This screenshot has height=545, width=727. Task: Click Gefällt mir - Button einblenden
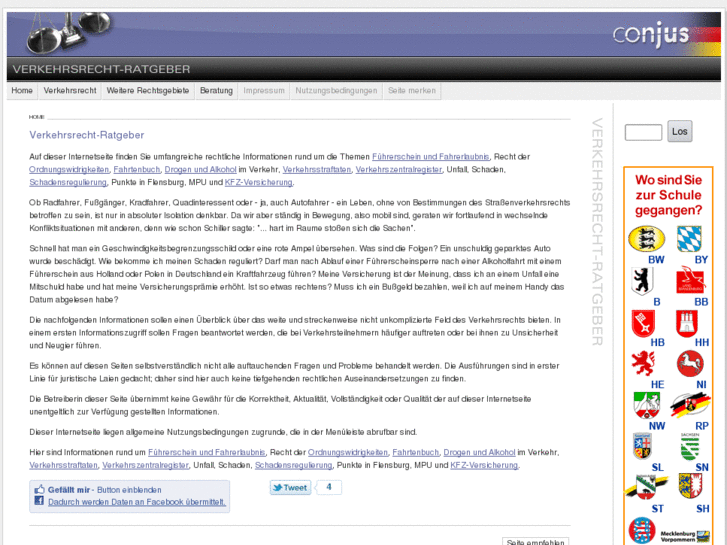click(x=105, y=490)
